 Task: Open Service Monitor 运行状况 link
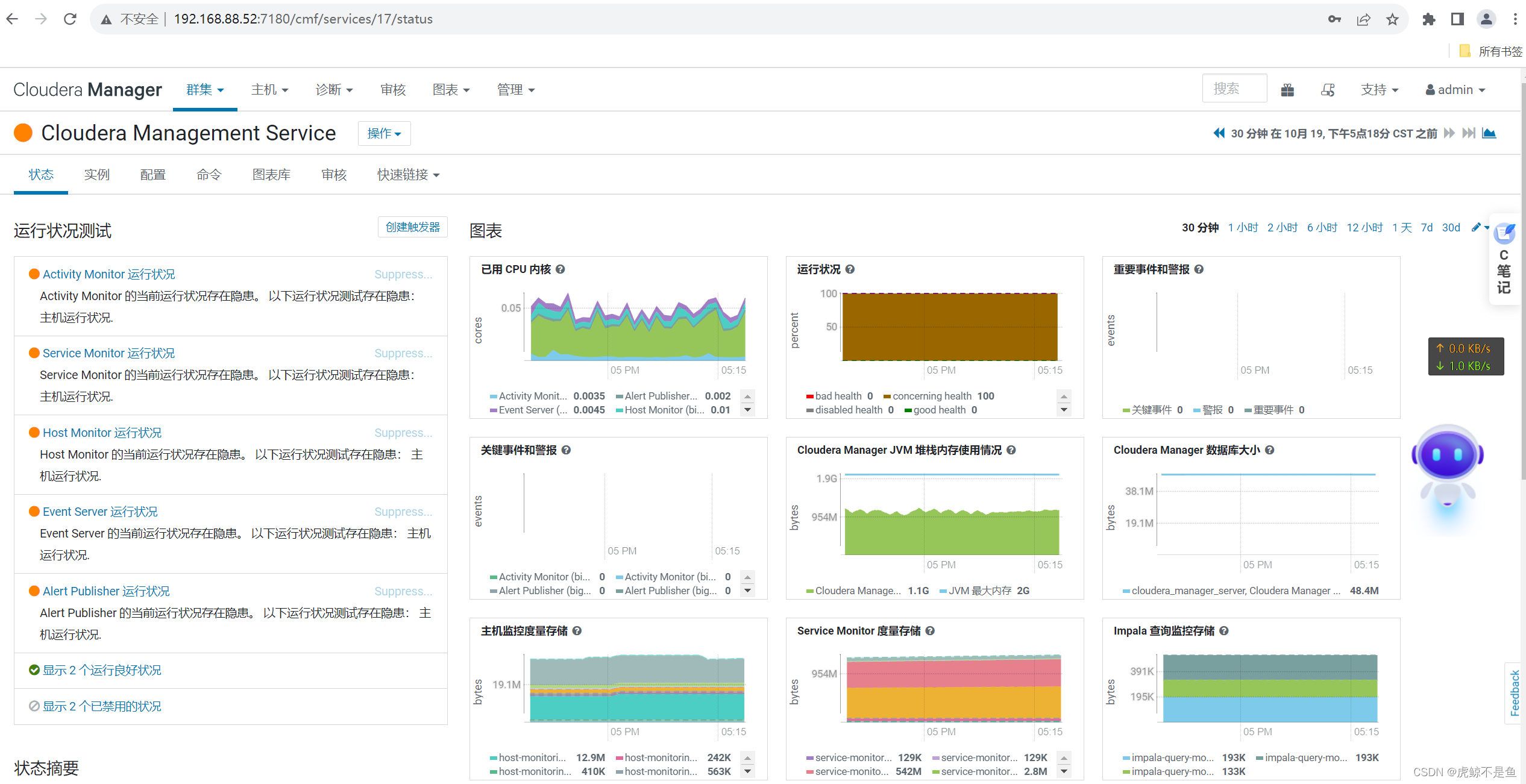108,353
